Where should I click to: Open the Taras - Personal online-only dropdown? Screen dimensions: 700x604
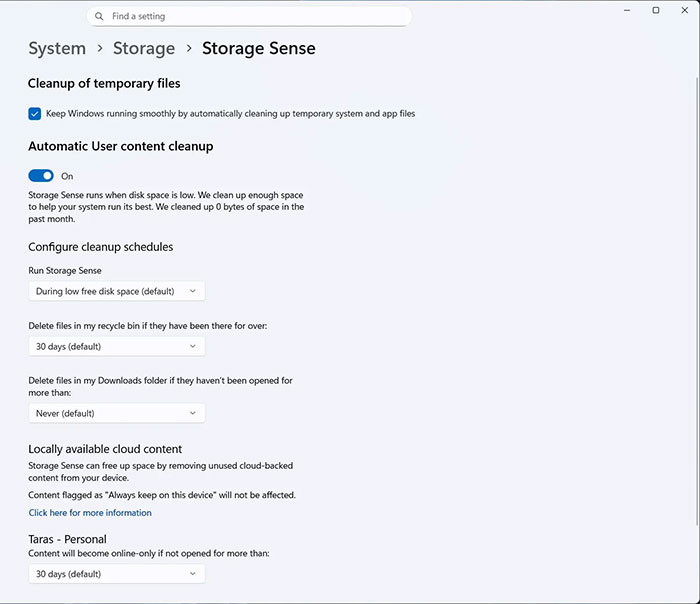[x=117, y=574]
